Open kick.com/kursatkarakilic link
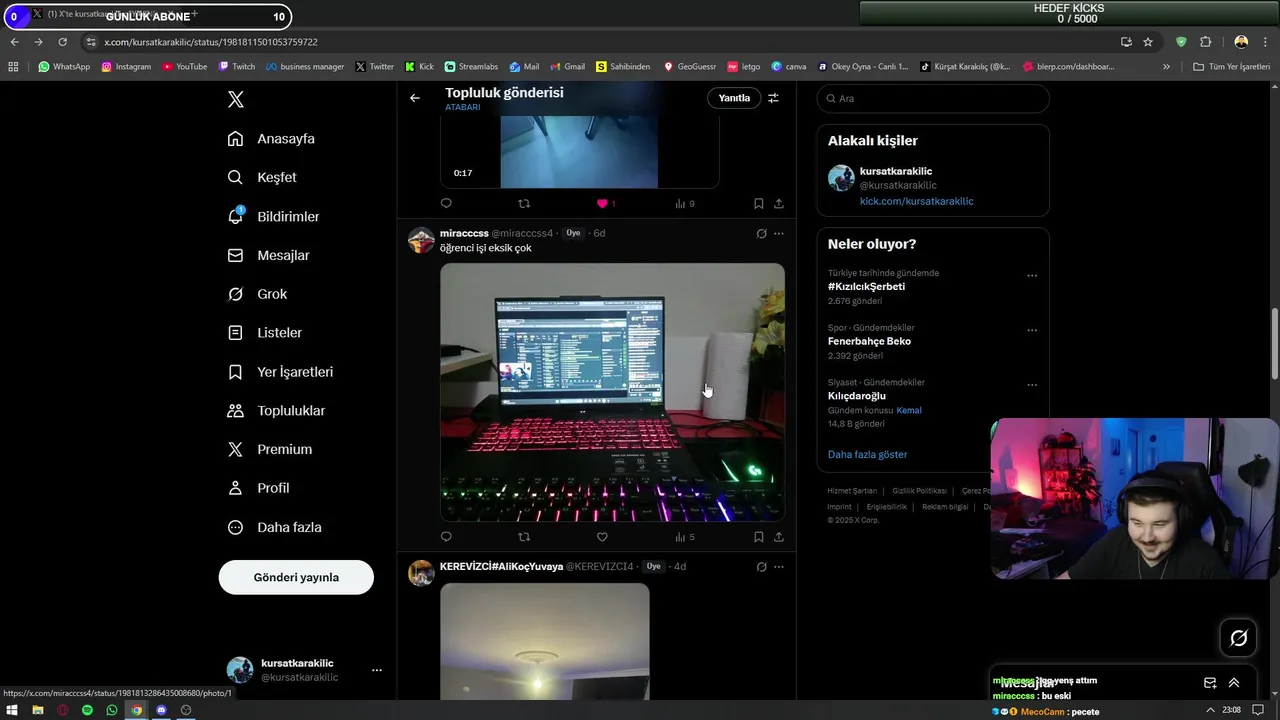The image size is (1280, 720). (916, 201)
